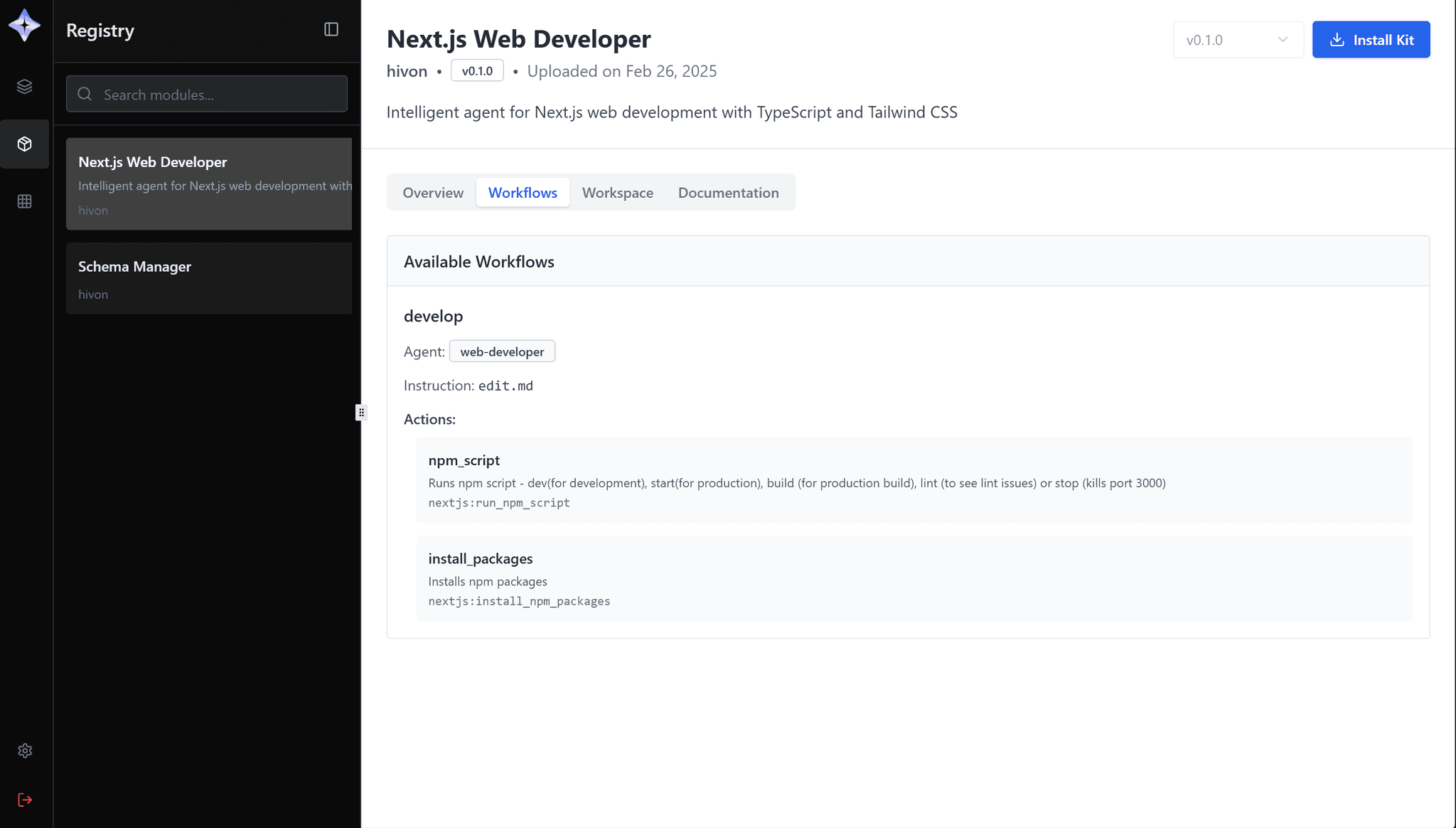
Task: Click the panel resize handle grip
Action: pos(361,413)
